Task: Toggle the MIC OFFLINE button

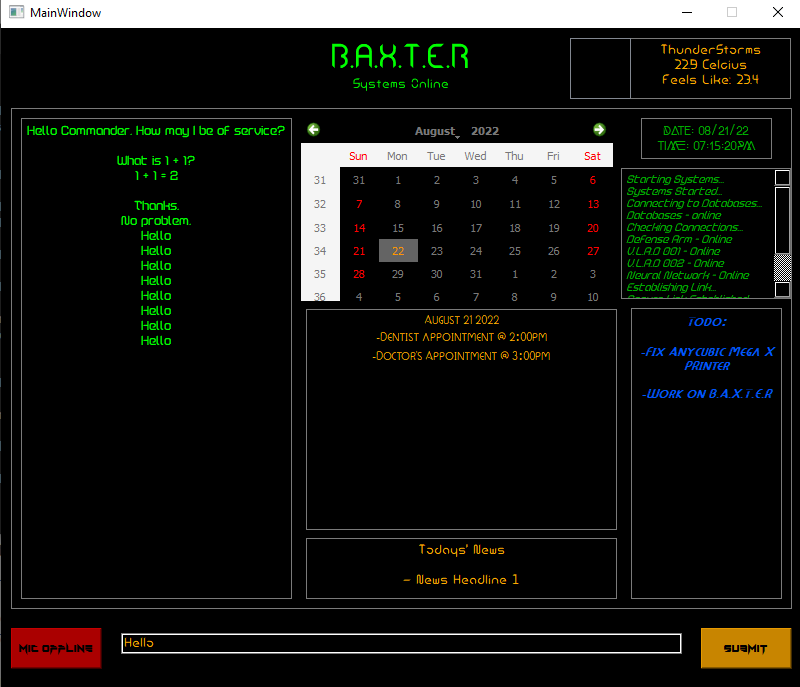Action: tap(56, 648)
